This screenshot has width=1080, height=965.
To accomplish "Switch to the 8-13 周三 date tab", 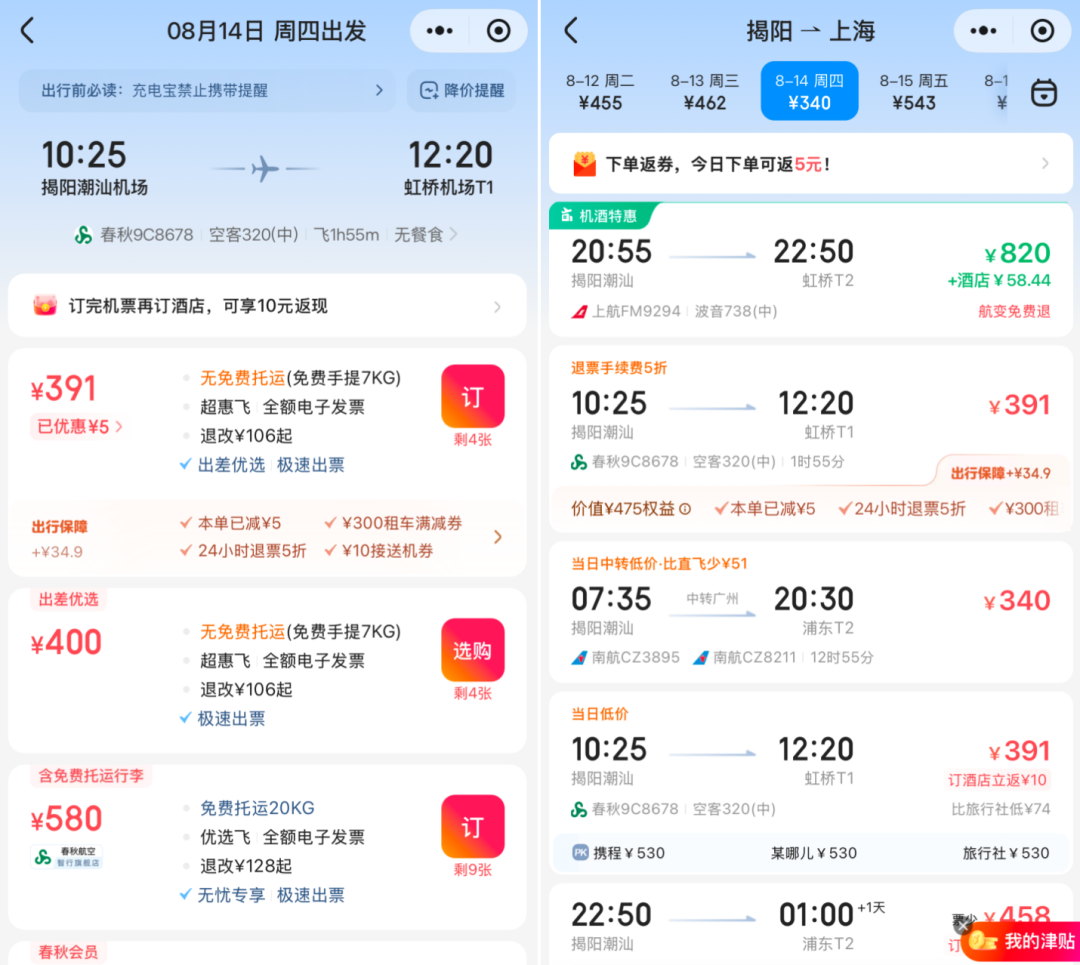I will tap(704, 90).
